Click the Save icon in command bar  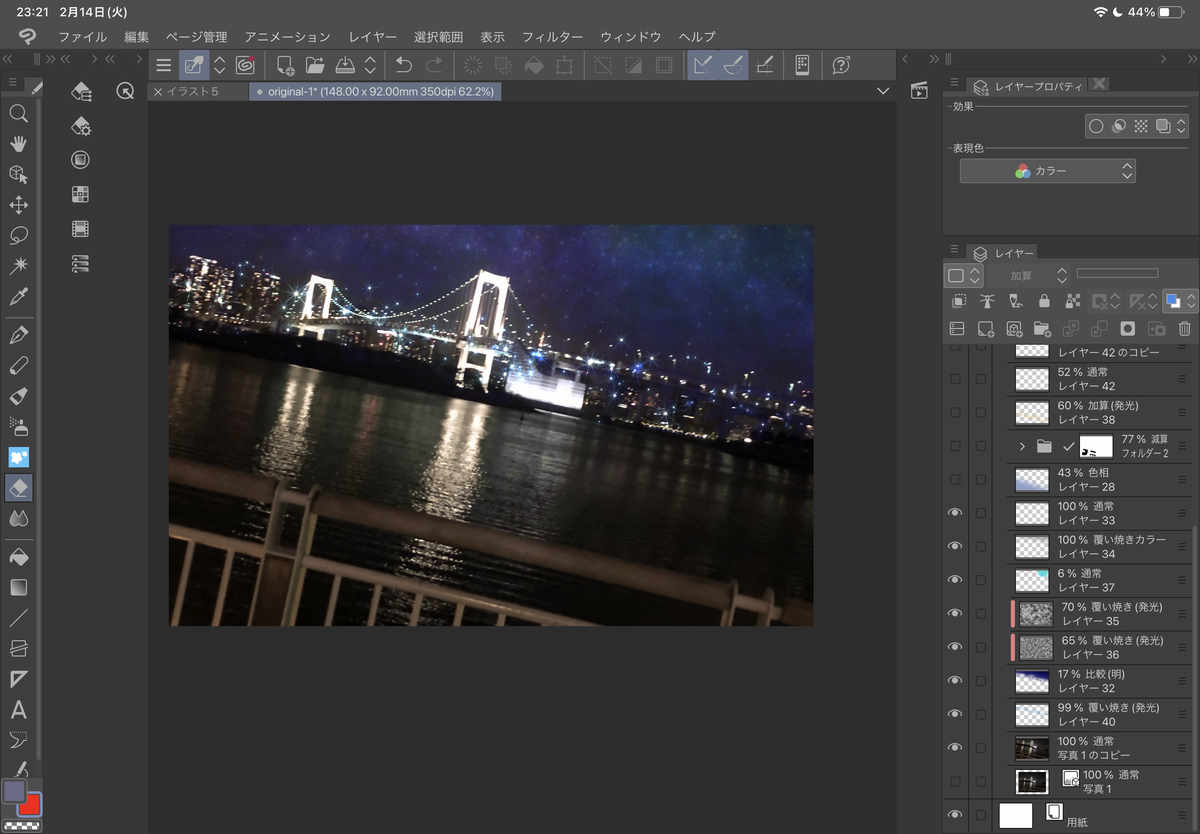pos(345,65)
